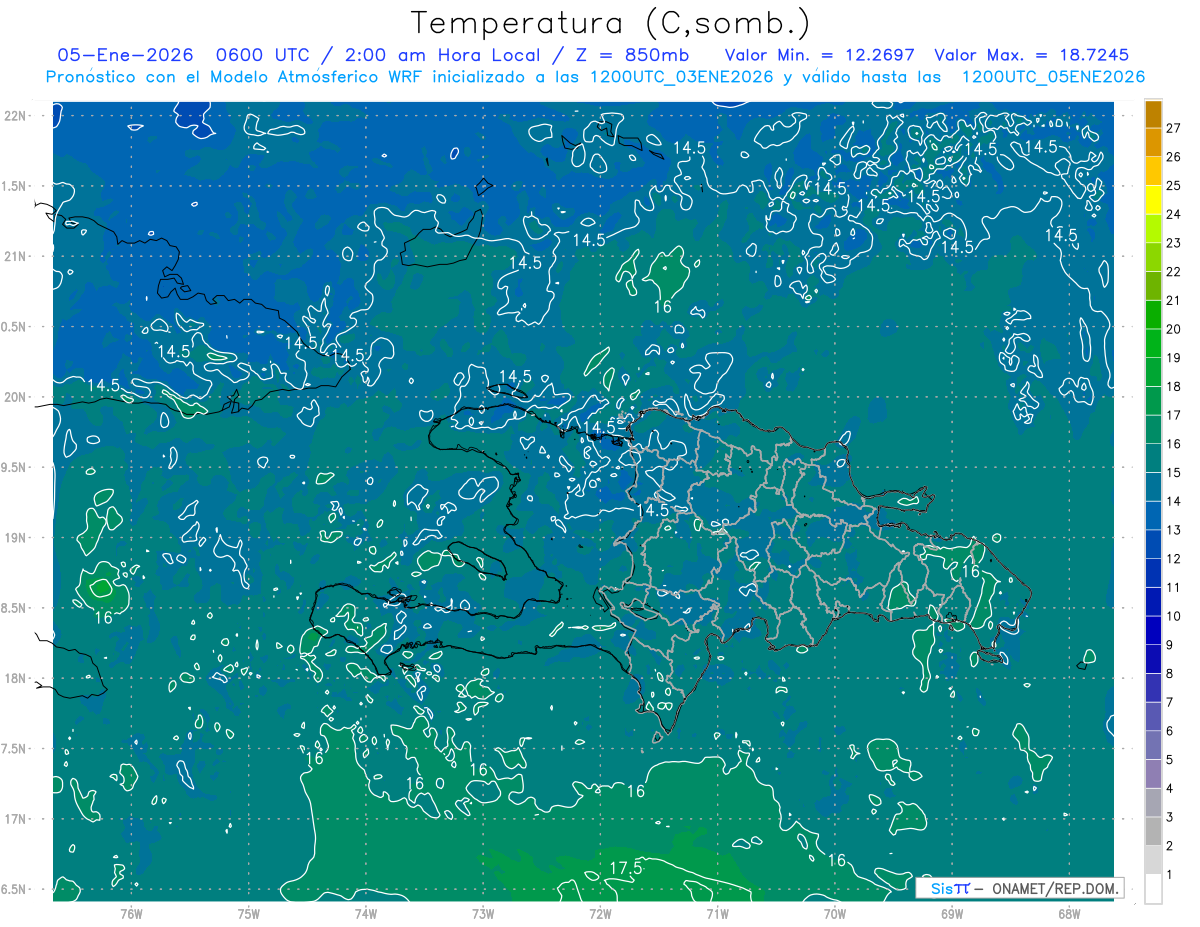Screen dimensions: 1200x927
Task: Click the '19N' latitude label
Action: [x=14, y=538]
